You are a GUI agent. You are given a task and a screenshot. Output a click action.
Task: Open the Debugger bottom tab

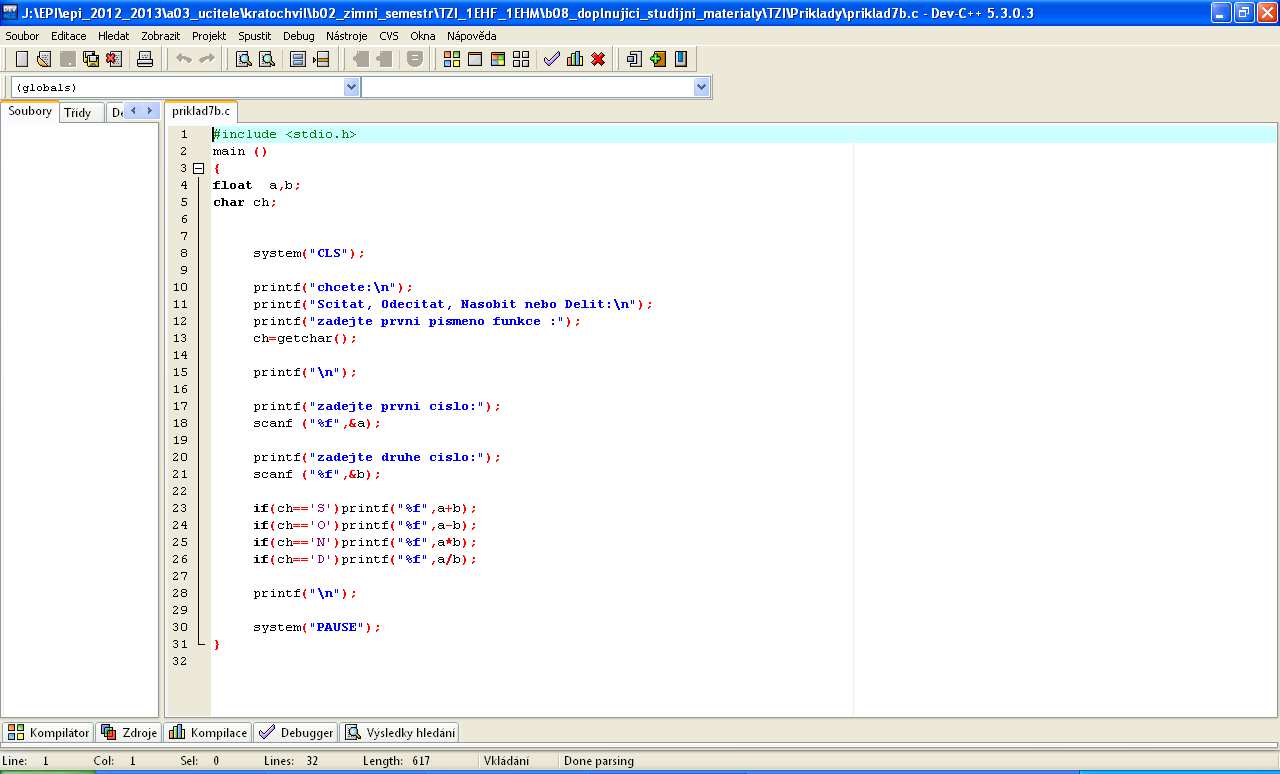click(x=296, y=733)
